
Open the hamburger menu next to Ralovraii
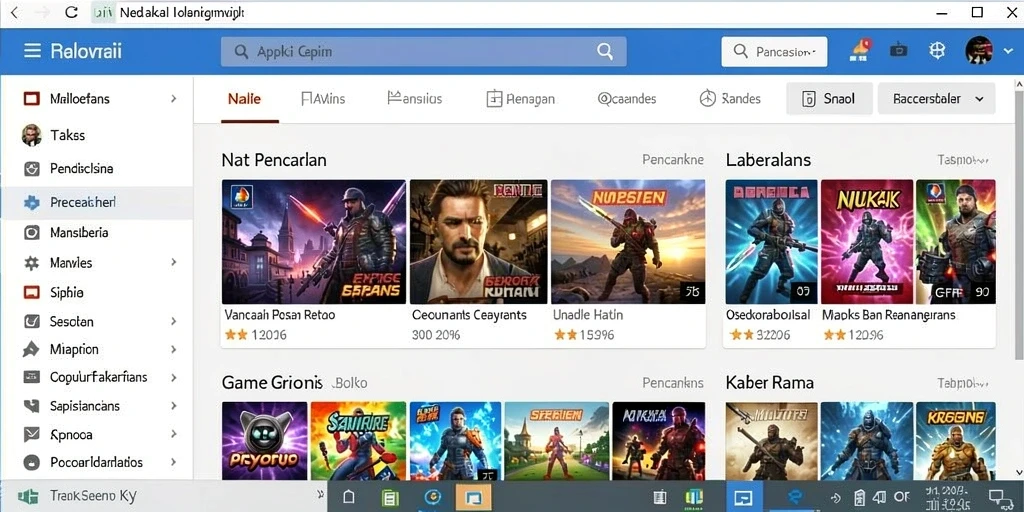click(x=32, y=51)
